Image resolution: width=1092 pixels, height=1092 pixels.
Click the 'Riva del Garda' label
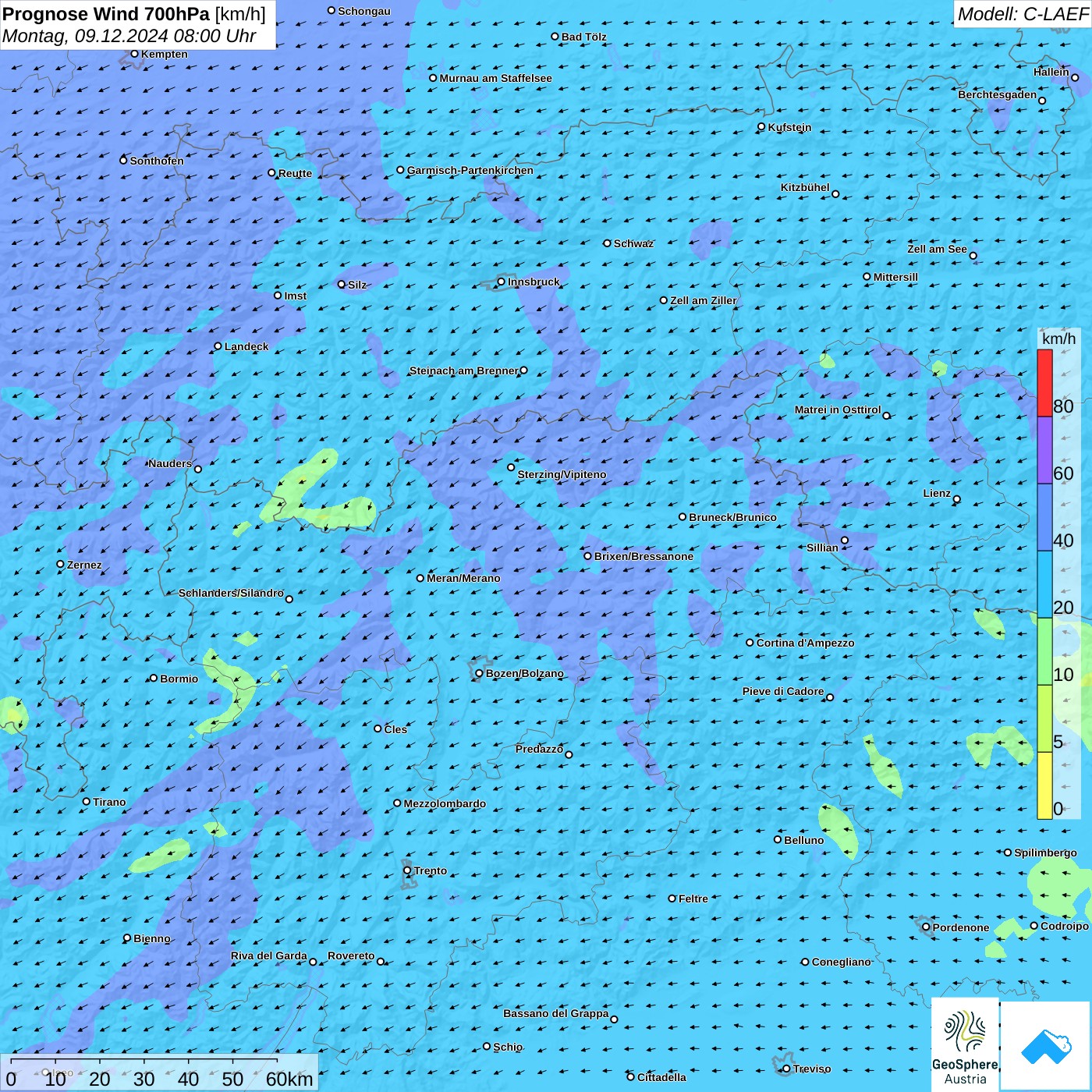268,955
